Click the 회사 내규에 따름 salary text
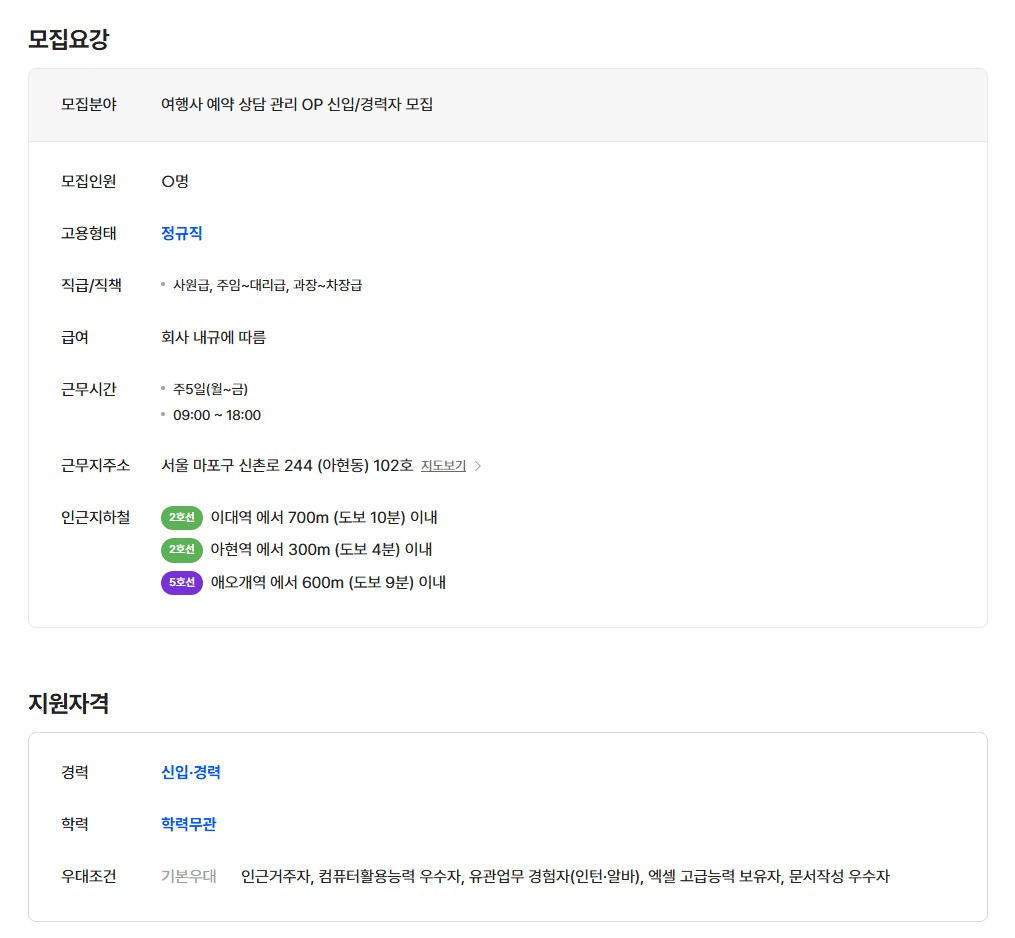1015x938 pixels. [x=213, y=337]
